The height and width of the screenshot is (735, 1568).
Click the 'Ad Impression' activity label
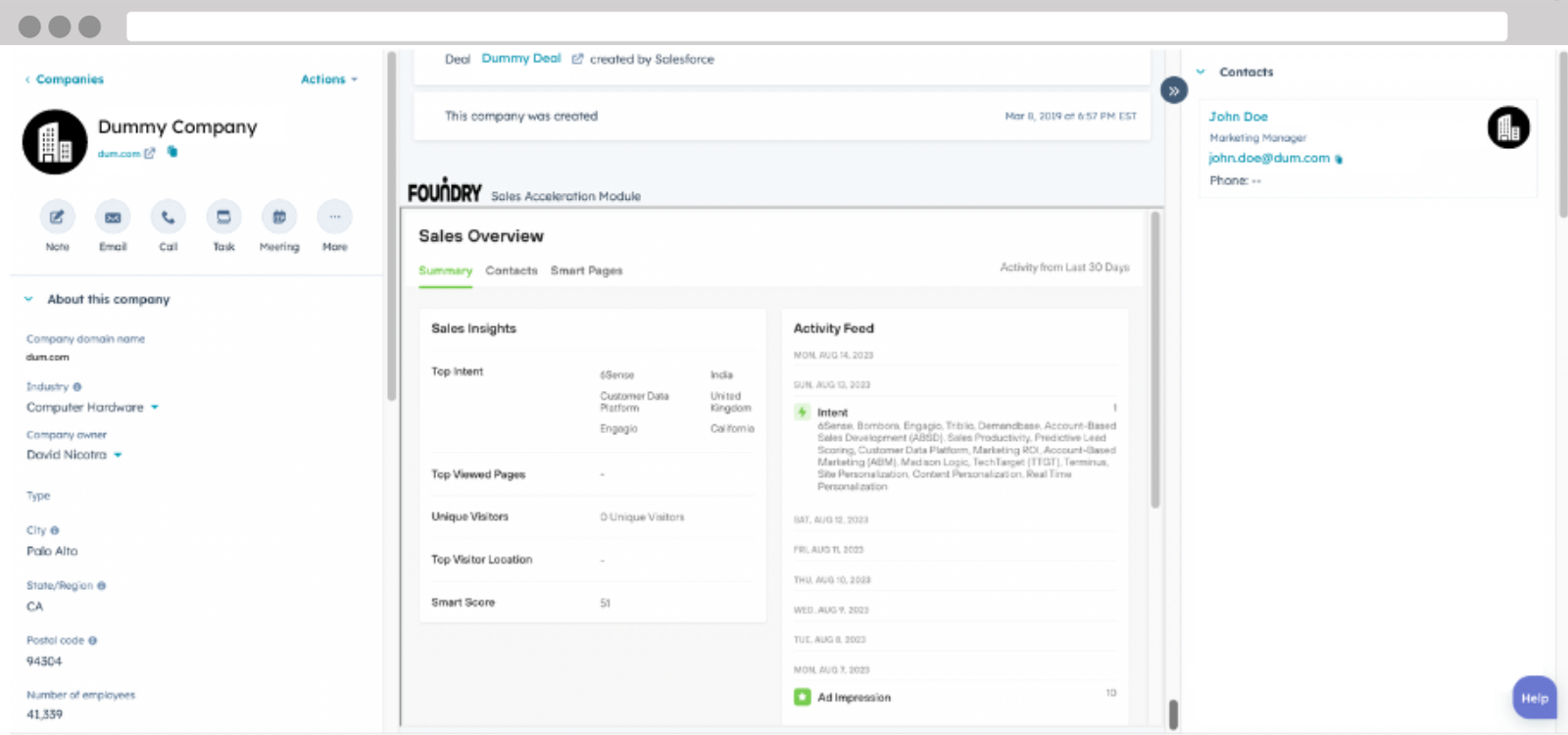(855, 698)
